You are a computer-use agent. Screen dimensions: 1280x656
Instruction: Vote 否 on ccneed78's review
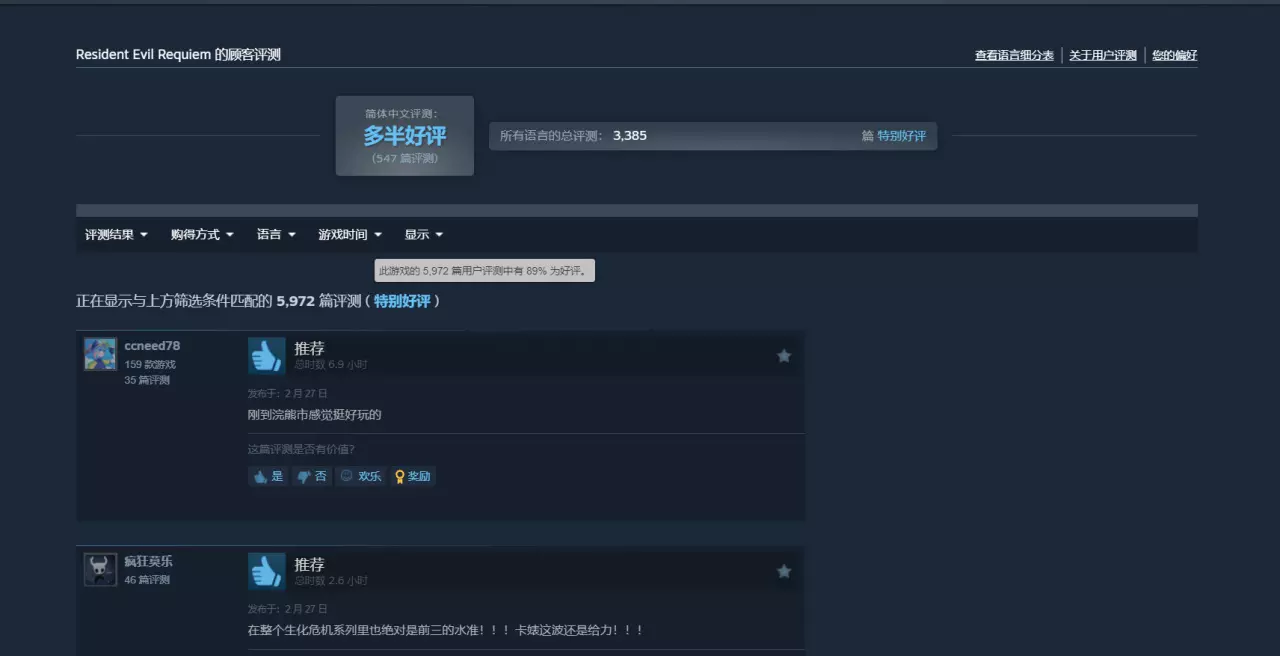click(312, 477)
